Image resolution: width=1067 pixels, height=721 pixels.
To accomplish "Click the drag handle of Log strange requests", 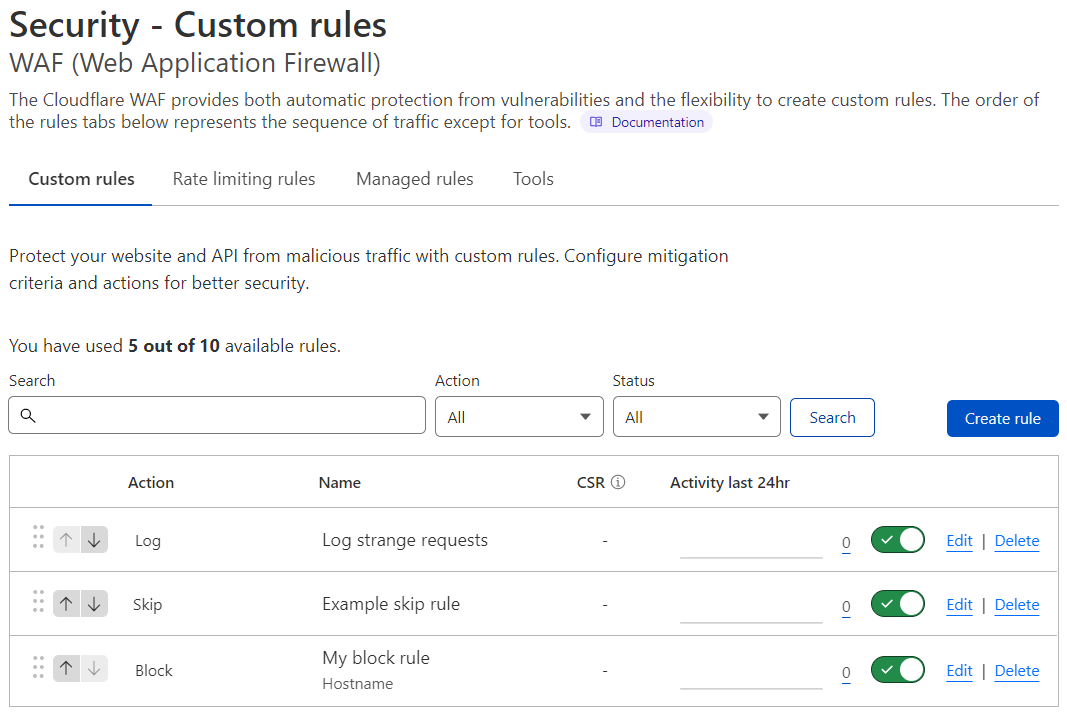I will pos(37,538).
